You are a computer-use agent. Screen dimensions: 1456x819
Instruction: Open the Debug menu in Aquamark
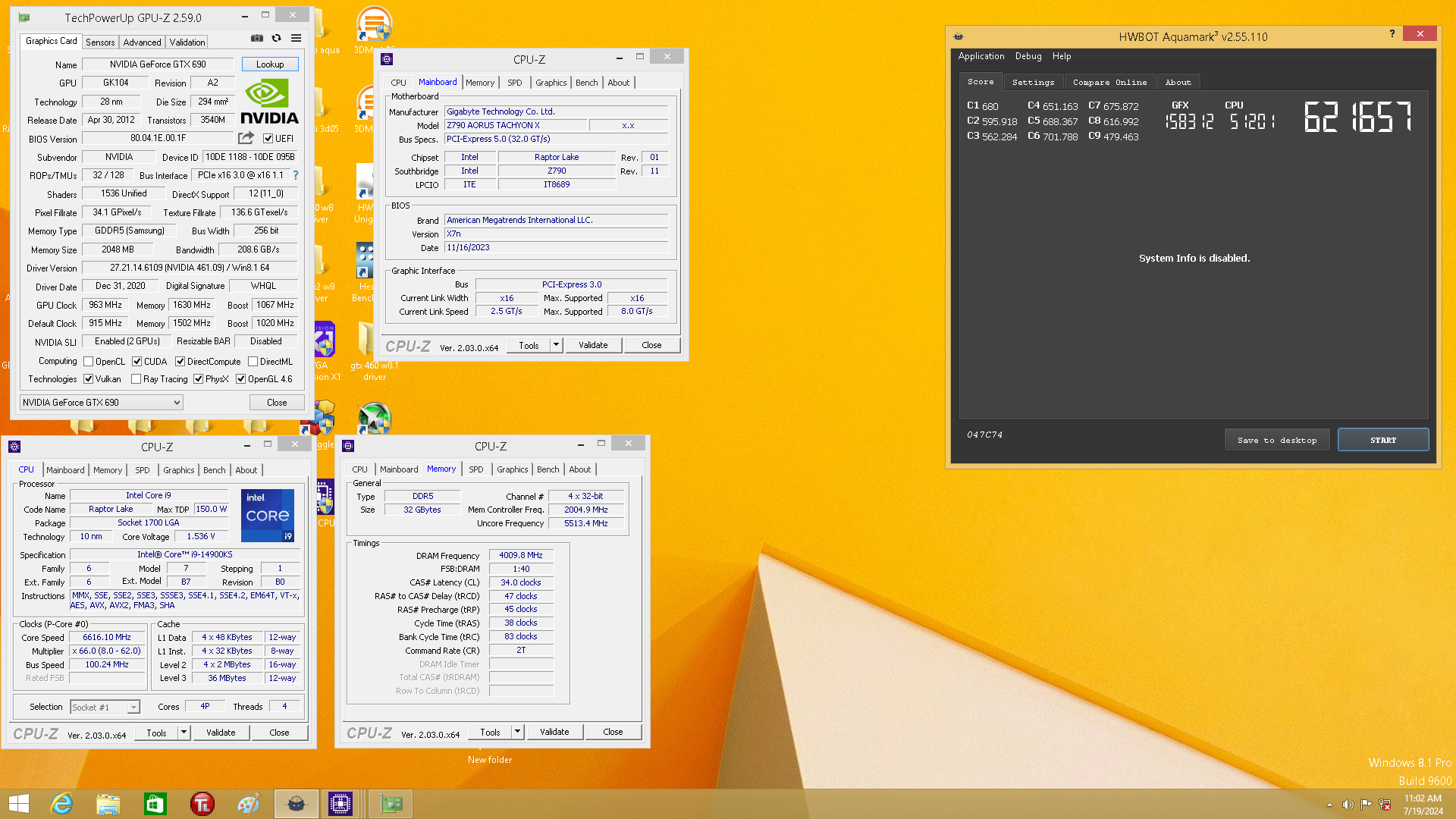point(1028,56)
